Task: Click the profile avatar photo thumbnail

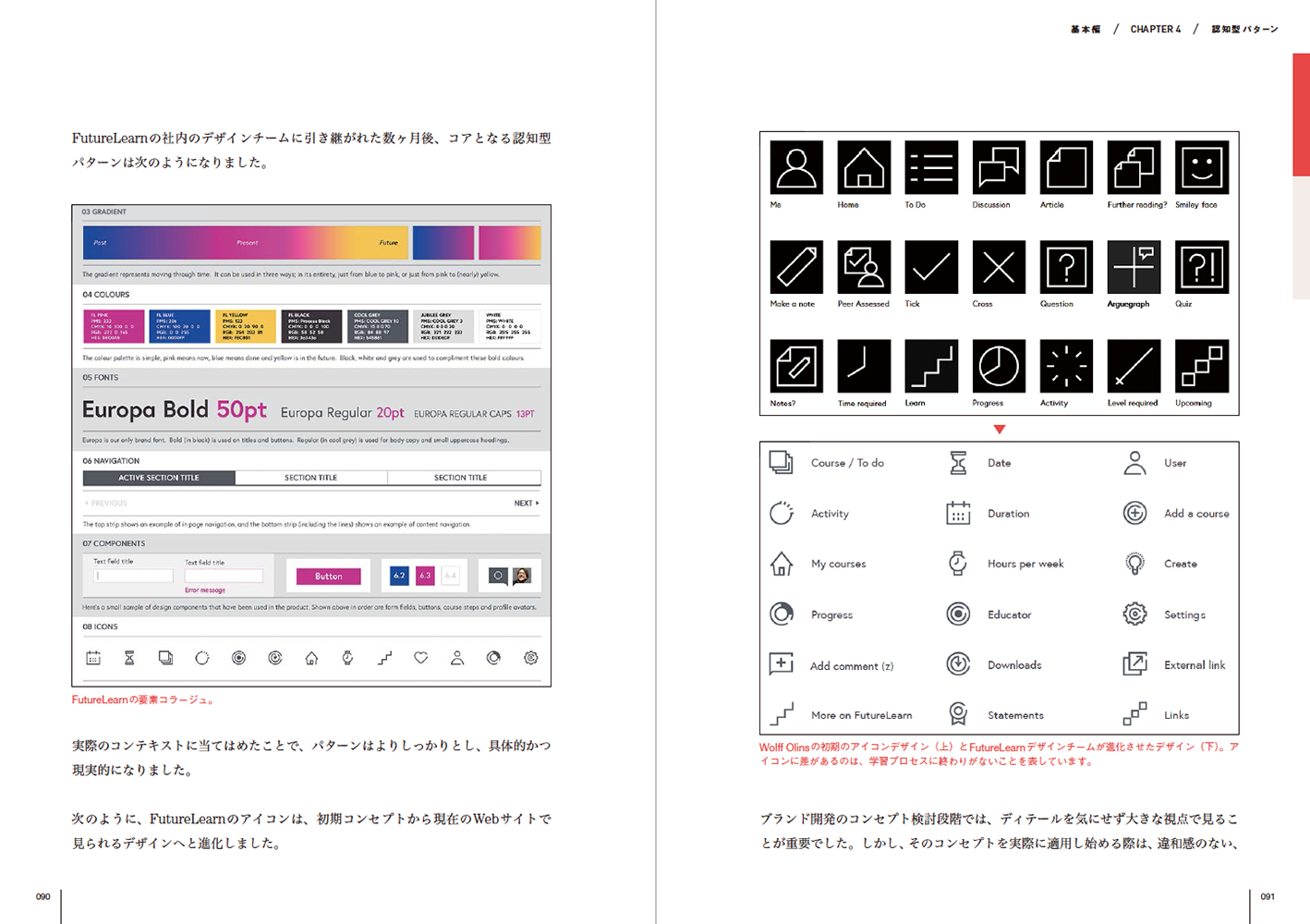Action: point(522,576)
